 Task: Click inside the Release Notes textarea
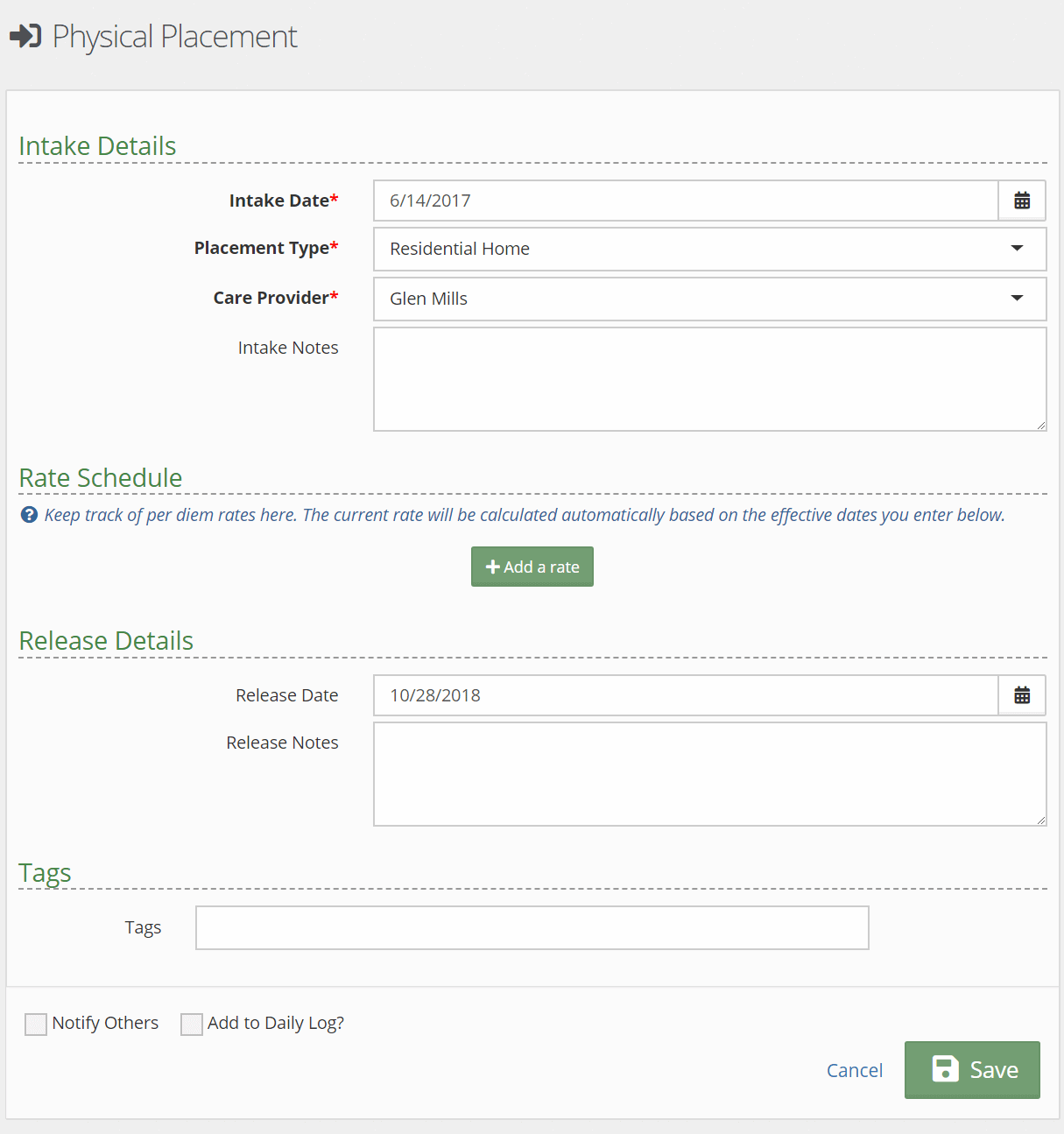tap(709, 774)
